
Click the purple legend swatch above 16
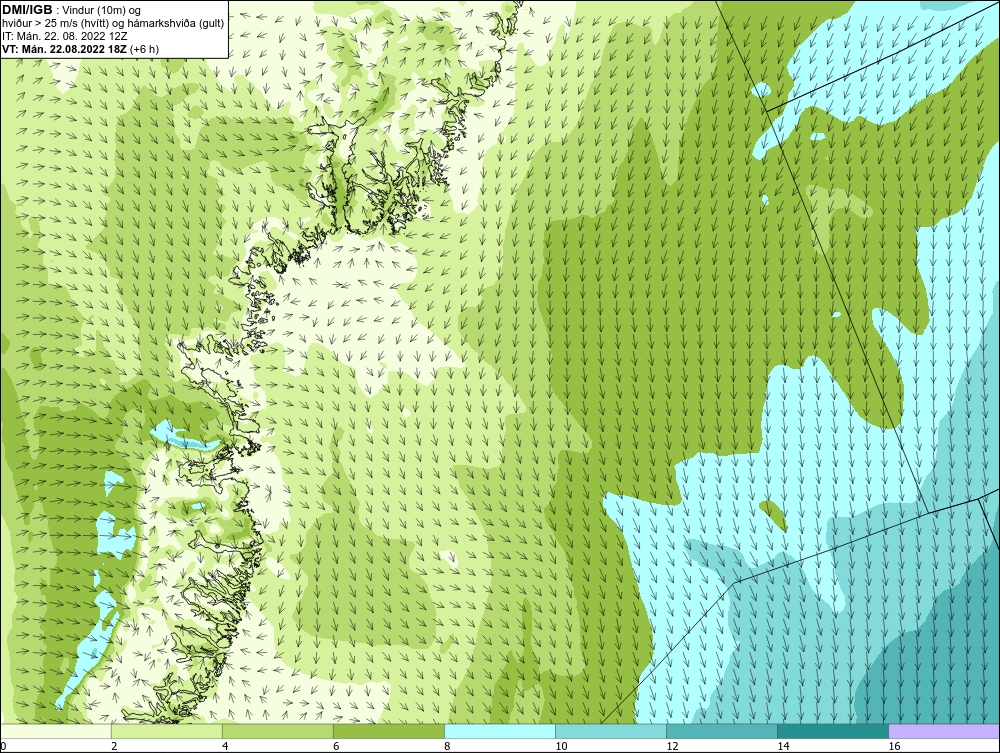click(944, 731)
